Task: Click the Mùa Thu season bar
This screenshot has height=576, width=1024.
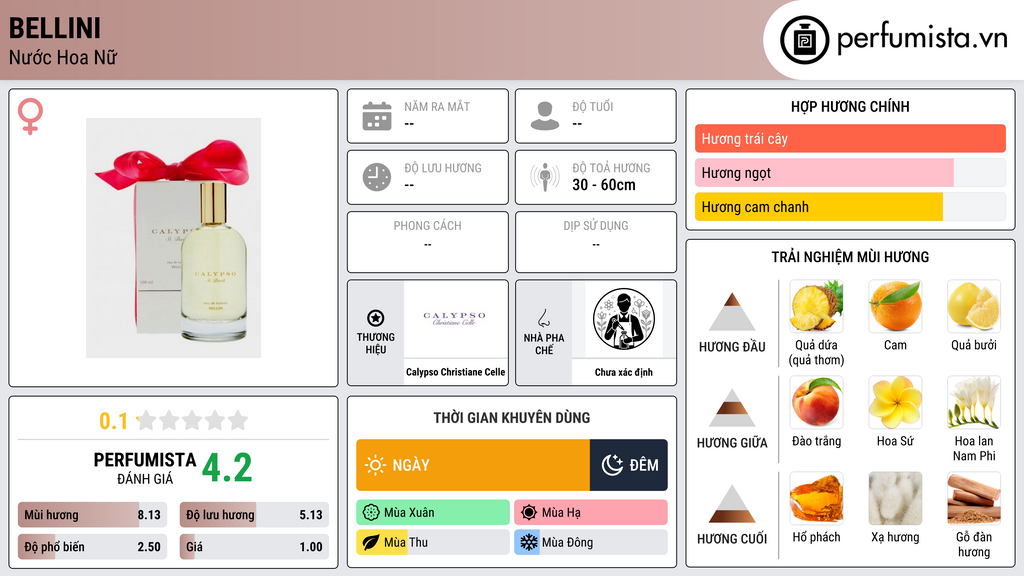Action: (433, 543)
